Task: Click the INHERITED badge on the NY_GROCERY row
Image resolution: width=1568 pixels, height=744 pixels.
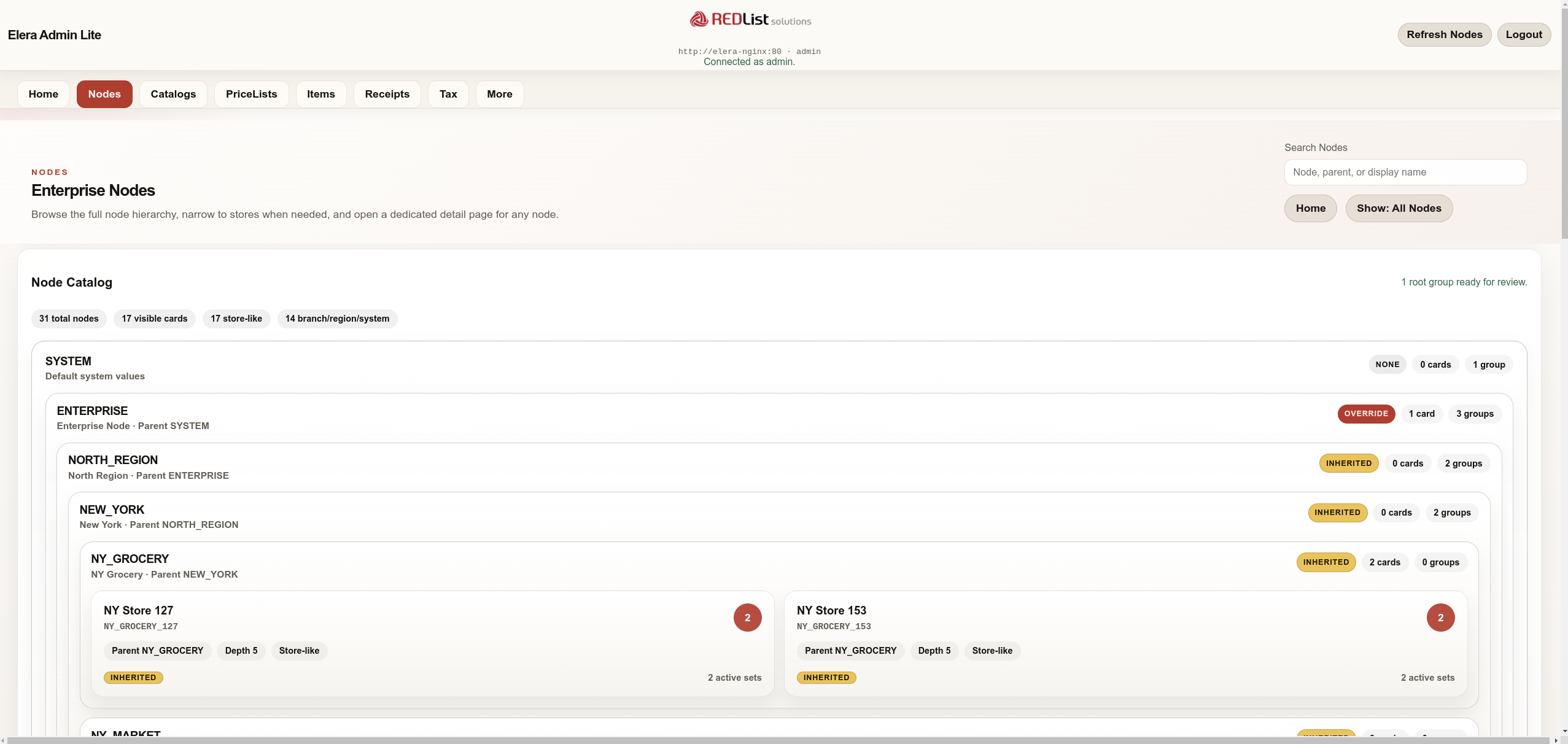Action: click(x=1325, y=562)
